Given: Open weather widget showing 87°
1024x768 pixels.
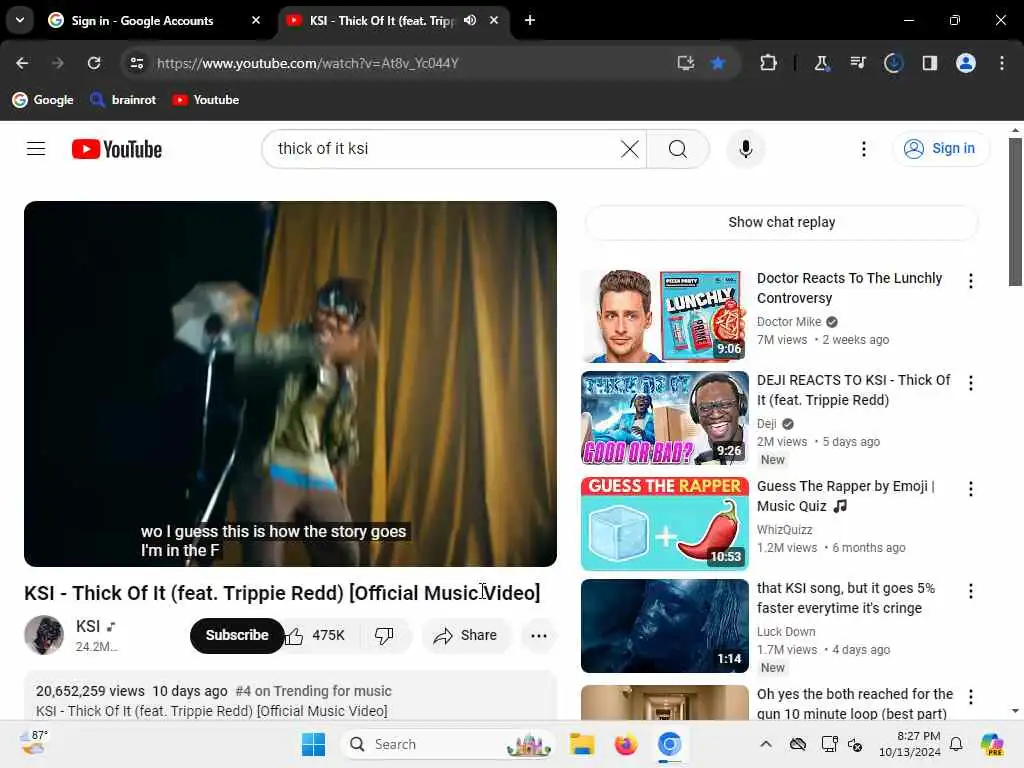Looking at the screenshot, I should pyautogui.click(x=34, y=743).
